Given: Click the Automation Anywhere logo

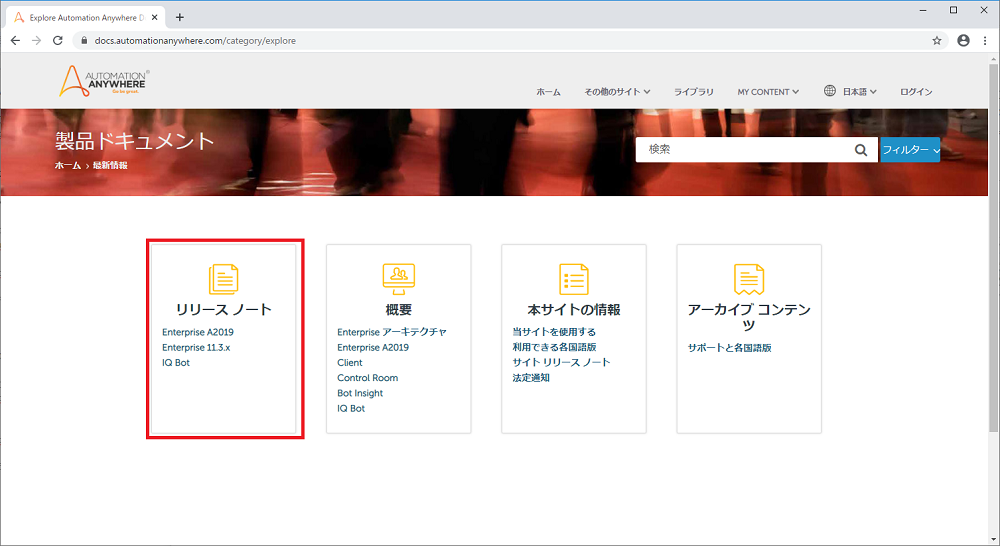Looking at the screenshot, I should (103, 81).
